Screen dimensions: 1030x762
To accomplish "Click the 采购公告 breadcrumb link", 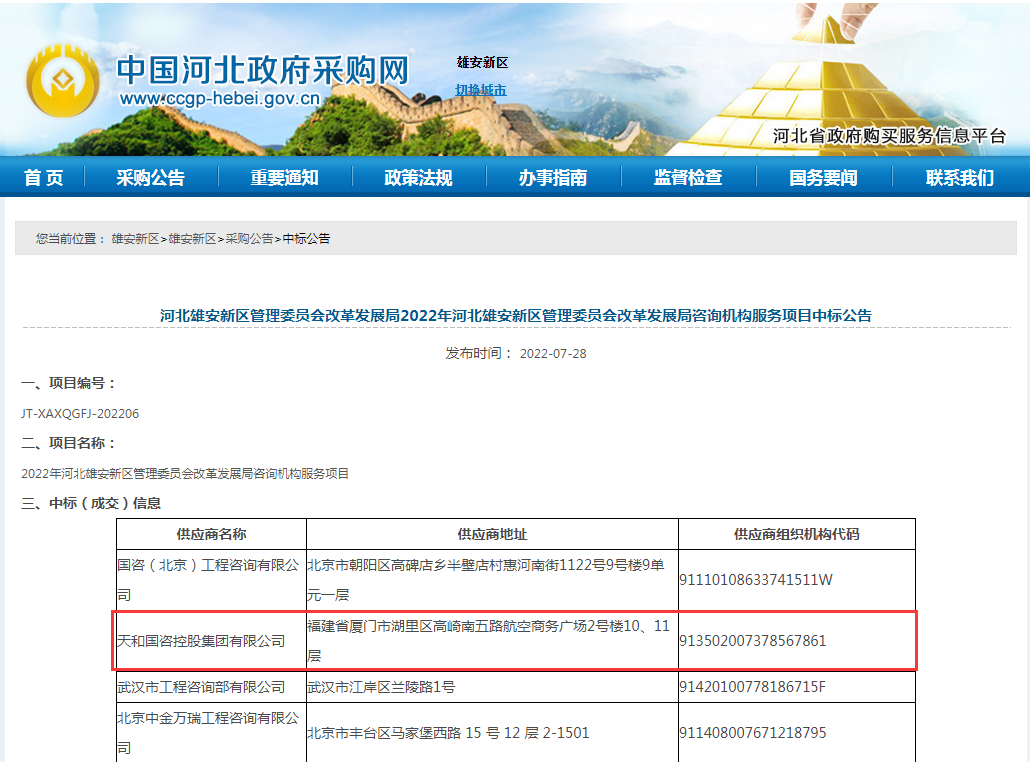I will click(250, 238).
